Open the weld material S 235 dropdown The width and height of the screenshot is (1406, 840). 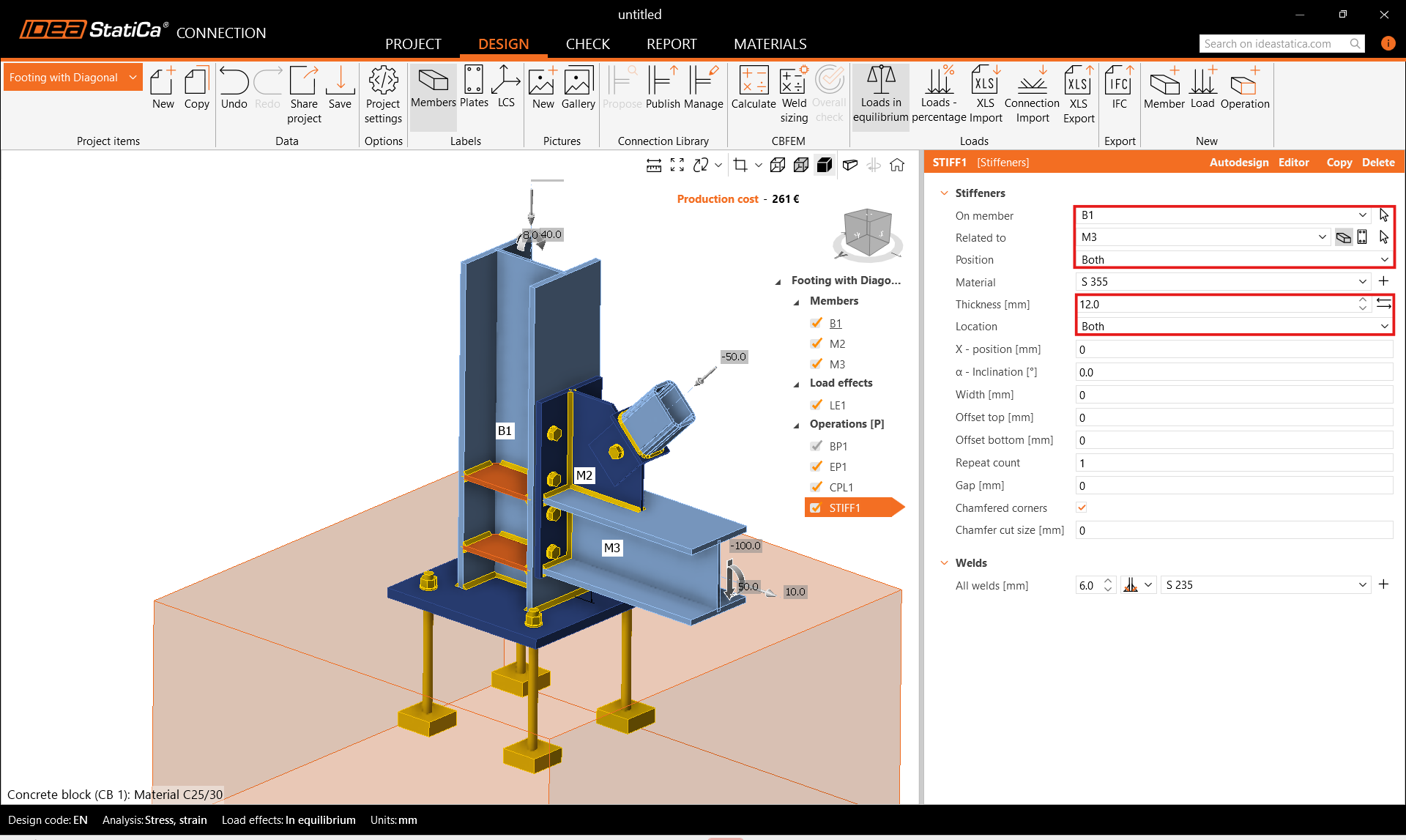click(1265, 585)
